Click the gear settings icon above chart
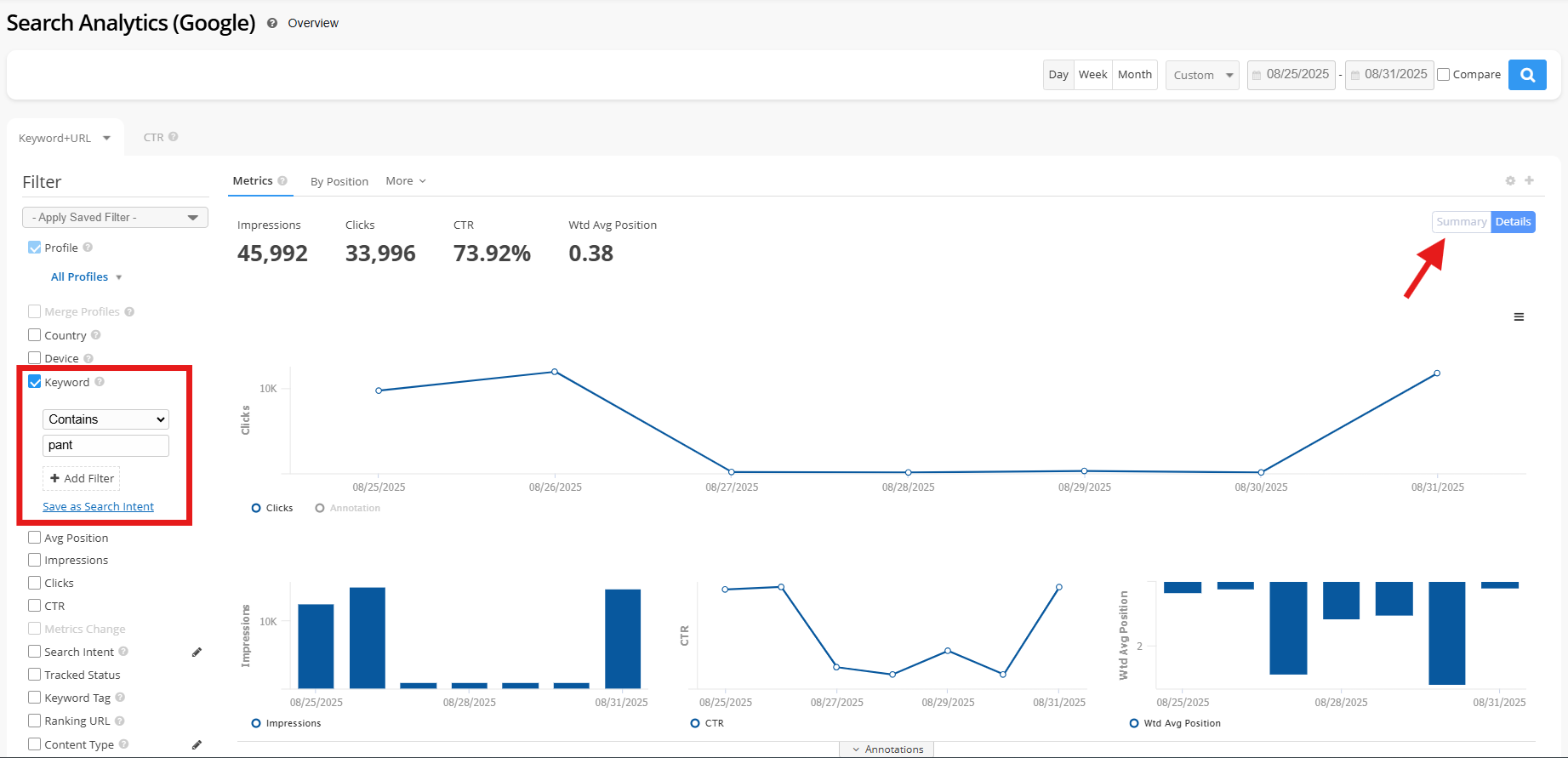Image resolution: width=1568 pixels, height=758 pixels. (x=1510, y=181)
